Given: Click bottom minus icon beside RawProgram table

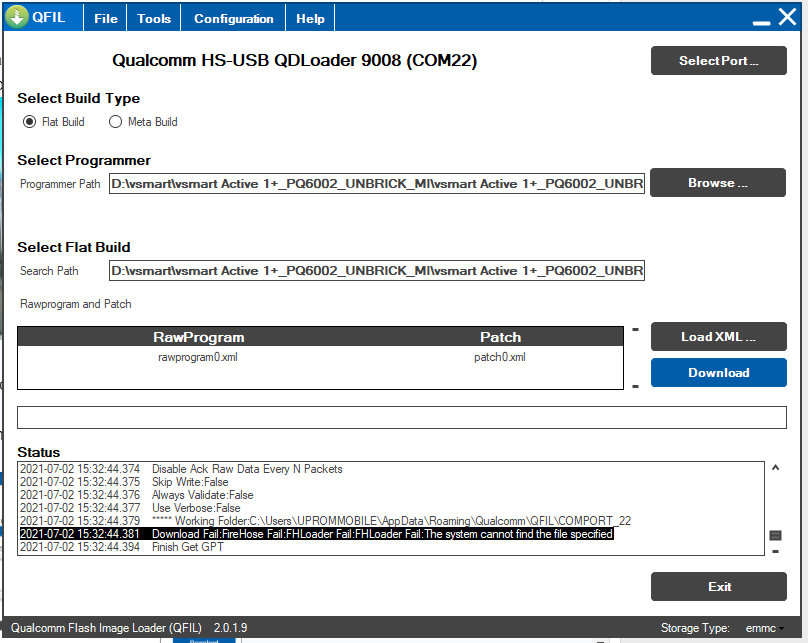Looking at the screenshot, I should pyautogui.click(x=635, y=386).
